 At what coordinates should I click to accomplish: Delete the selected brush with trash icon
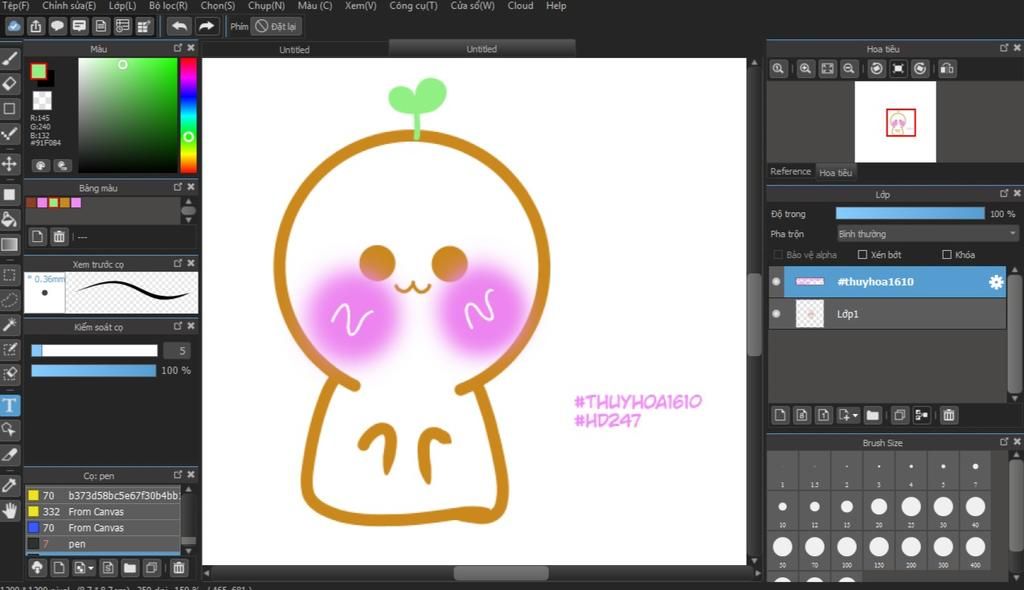tap(178, 568)
